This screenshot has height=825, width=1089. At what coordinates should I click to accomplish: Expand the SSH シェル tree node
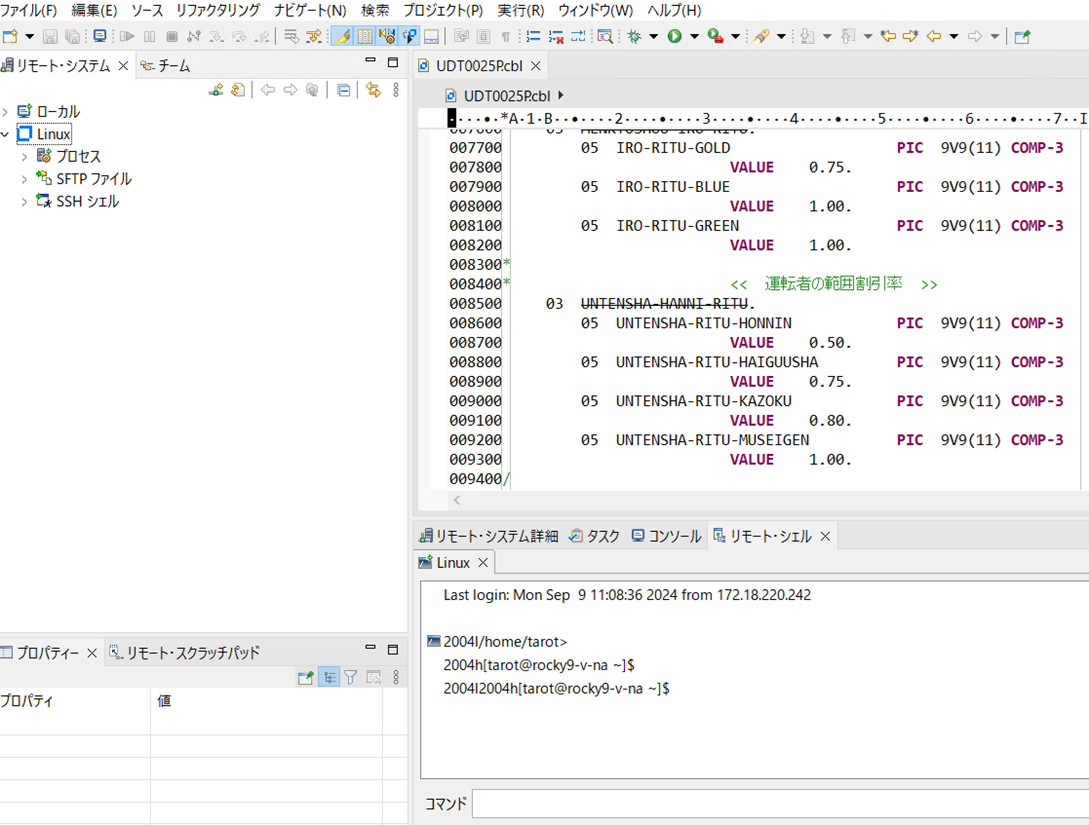coord(24,201)
